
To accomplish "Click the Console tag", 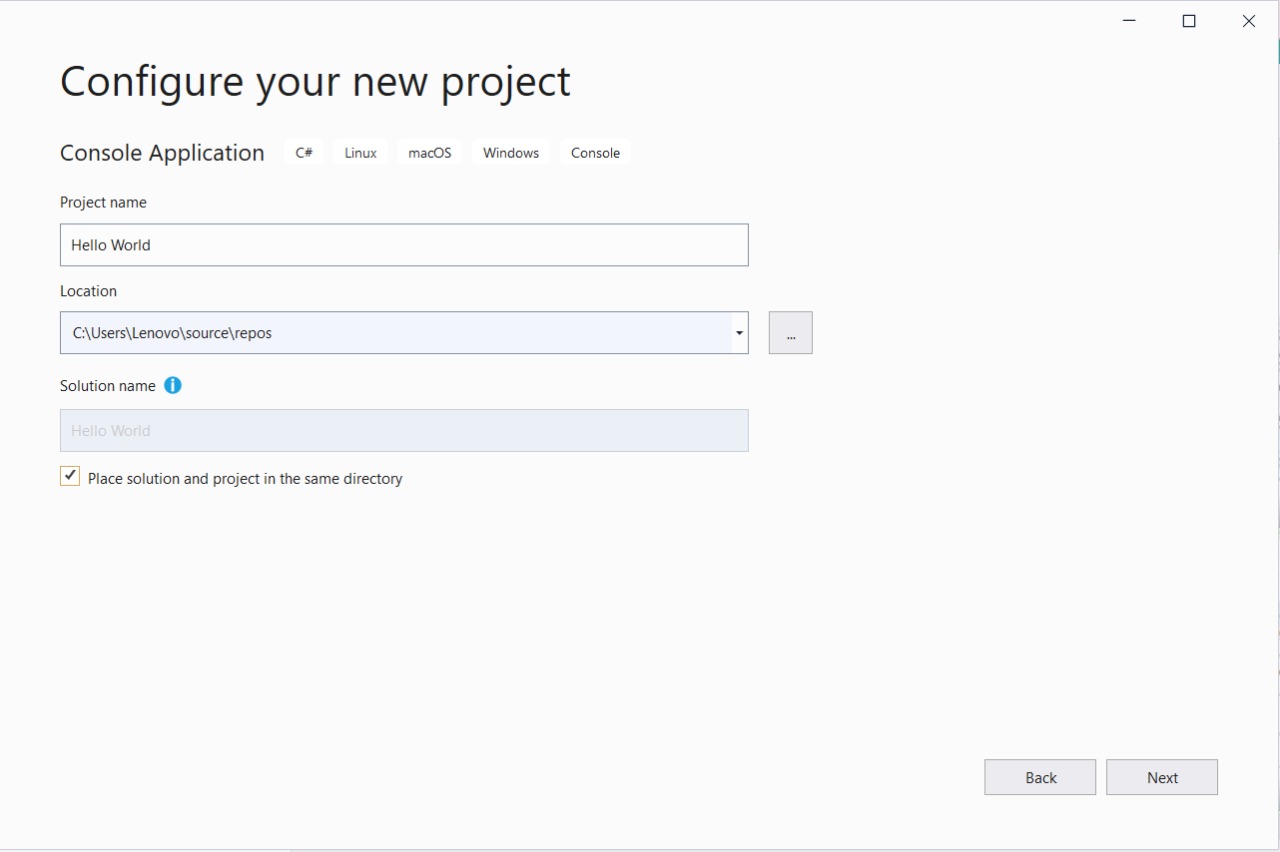I will coord(595,153).
